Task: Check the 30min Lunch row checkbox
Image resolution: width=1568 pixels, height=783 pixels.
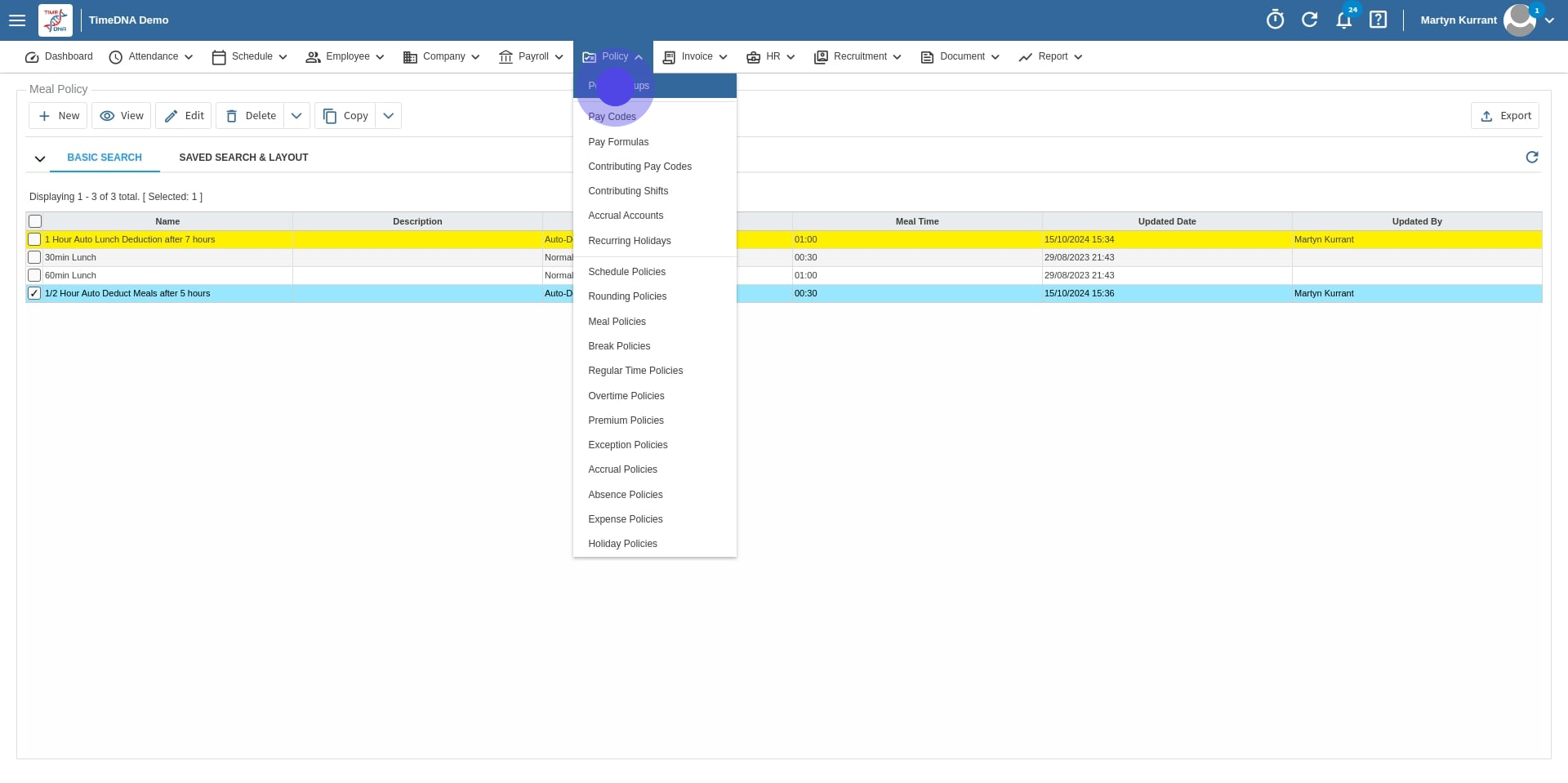Action: (x=34, y=257)
